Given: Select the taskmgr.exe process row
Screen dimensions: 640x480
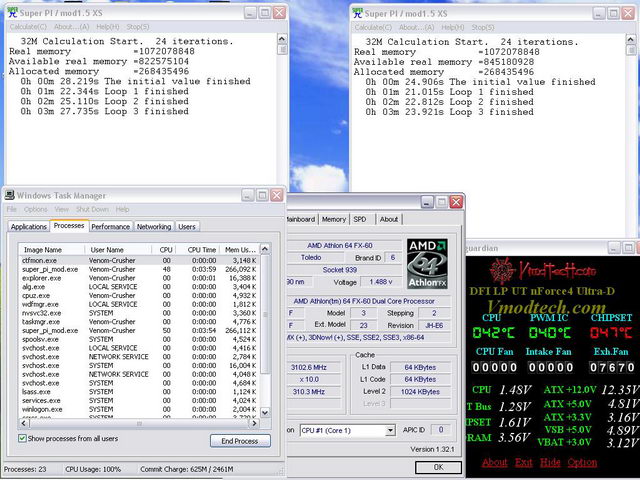Looking at the screenshot, I should pyautogui.click(x=139, y=322).
